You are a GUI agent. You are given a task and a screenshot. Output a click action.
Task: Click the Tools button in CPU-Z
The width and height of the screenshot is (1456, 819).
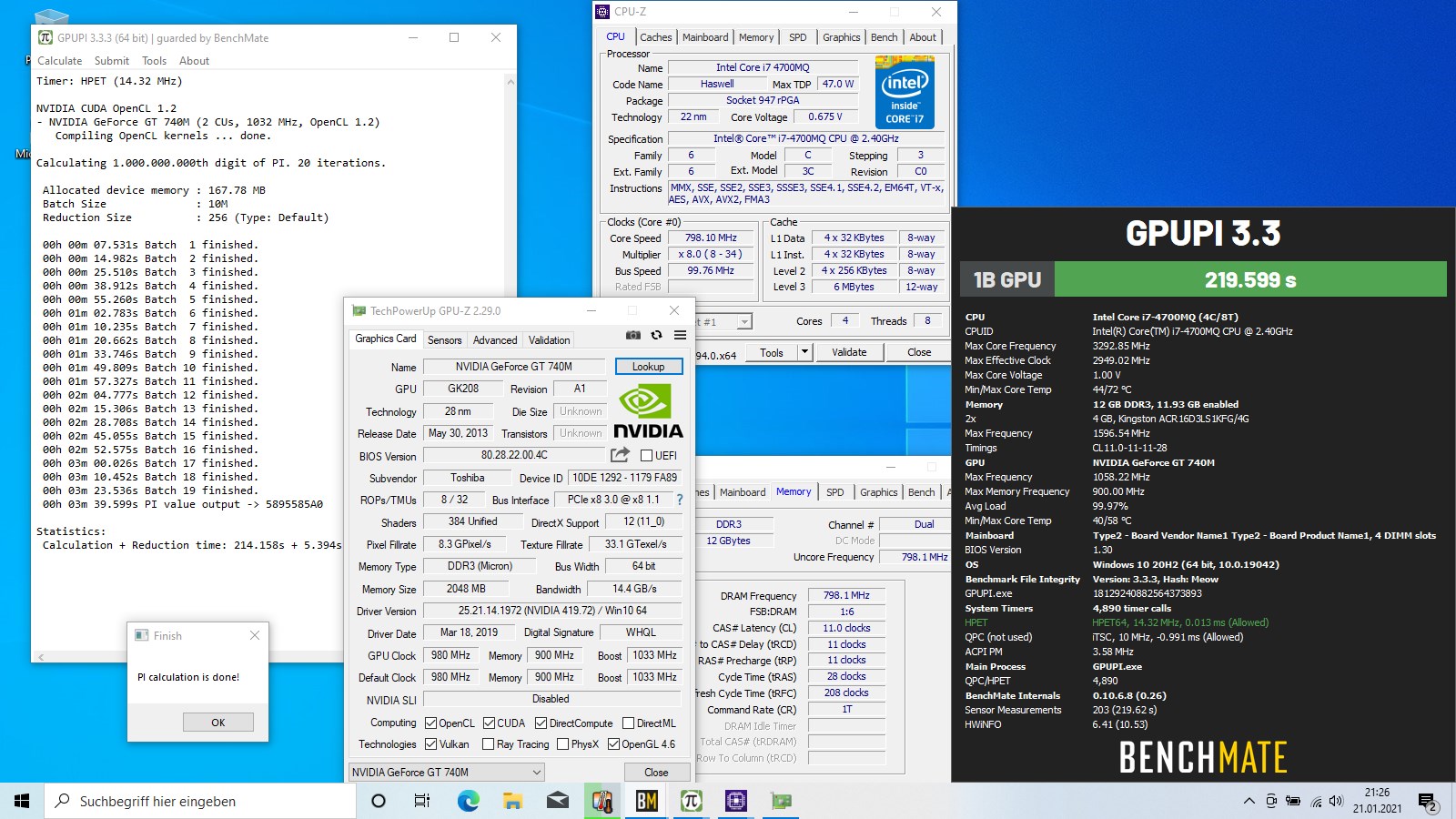click(x=772, y=352)
